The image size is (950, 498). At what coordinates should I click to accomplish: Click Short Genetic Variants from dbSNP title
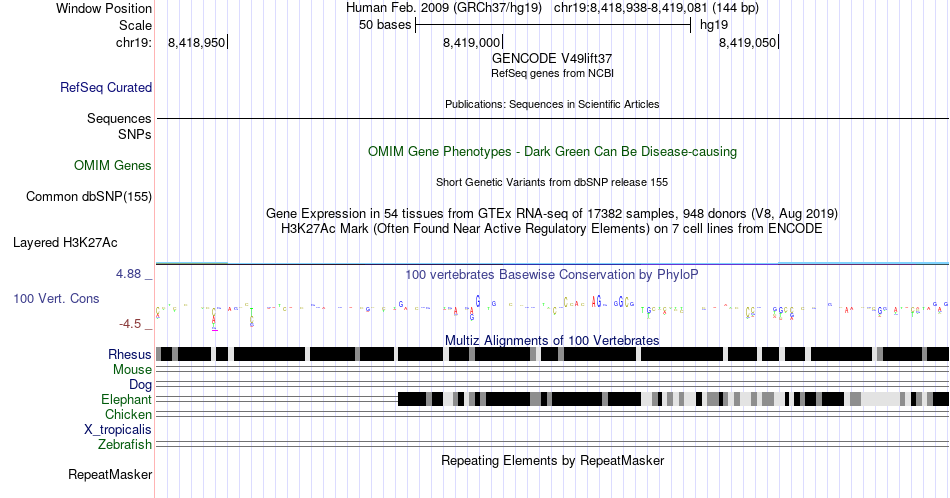552,182
